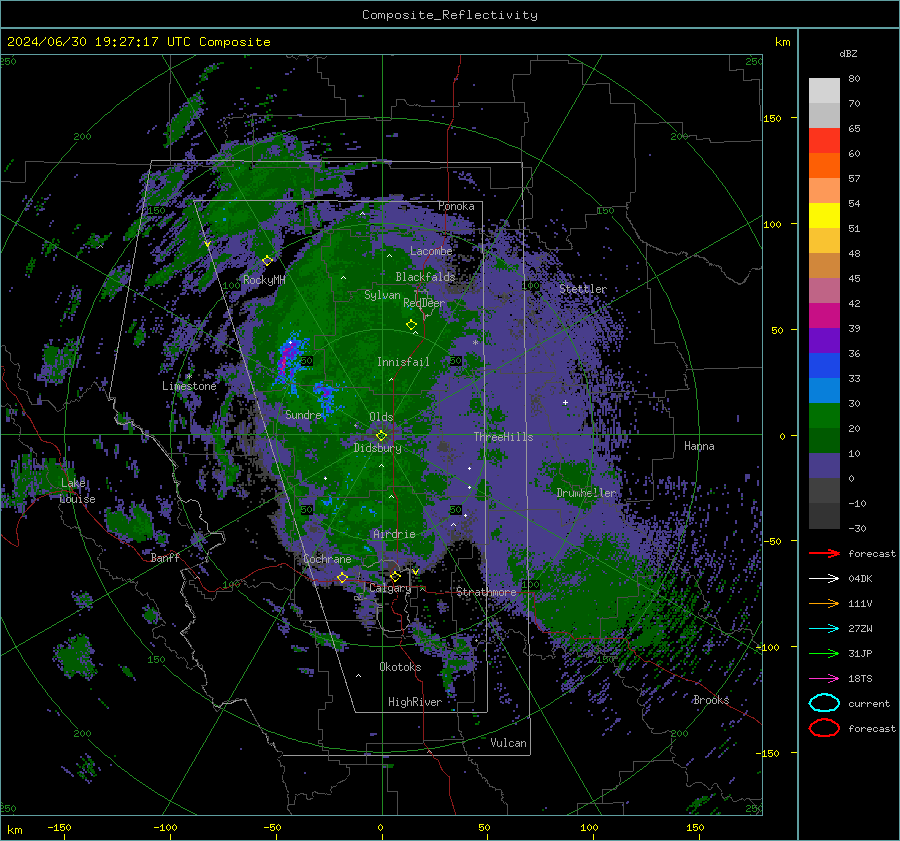Click the yellow diamond marker above Calgary

coord(395,576)
